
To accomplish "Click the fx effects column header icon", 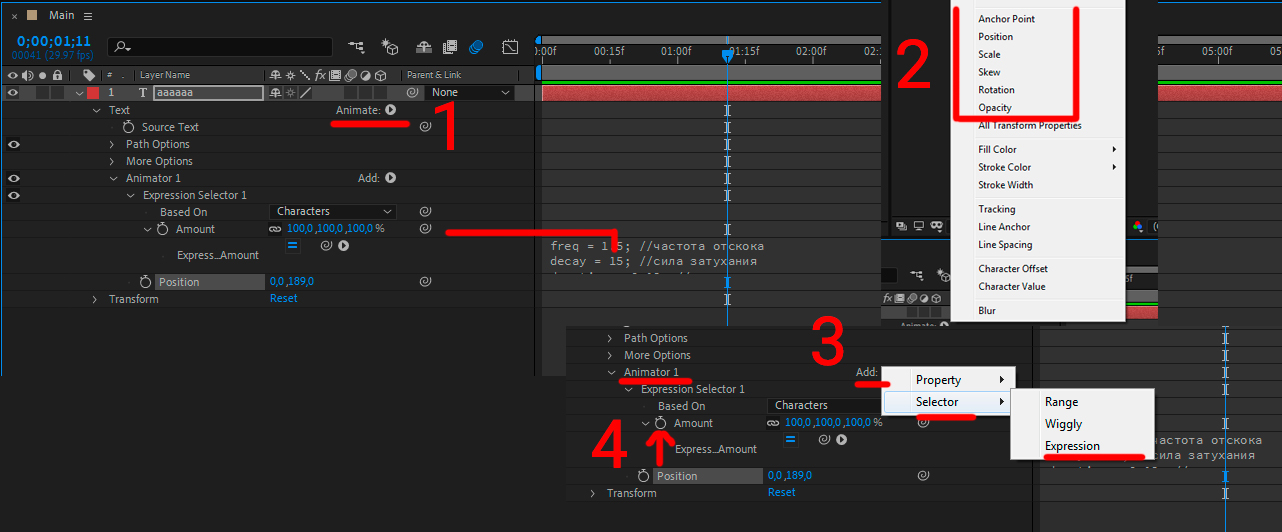I will click(x=320, y=75).
